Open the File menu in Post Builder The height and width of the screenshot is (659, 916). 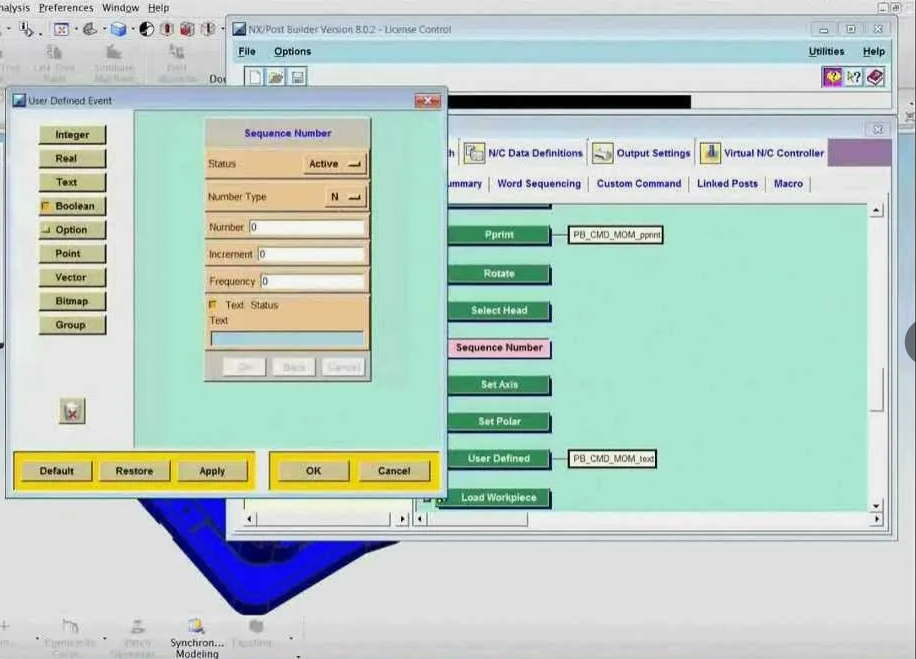(247, 51)
